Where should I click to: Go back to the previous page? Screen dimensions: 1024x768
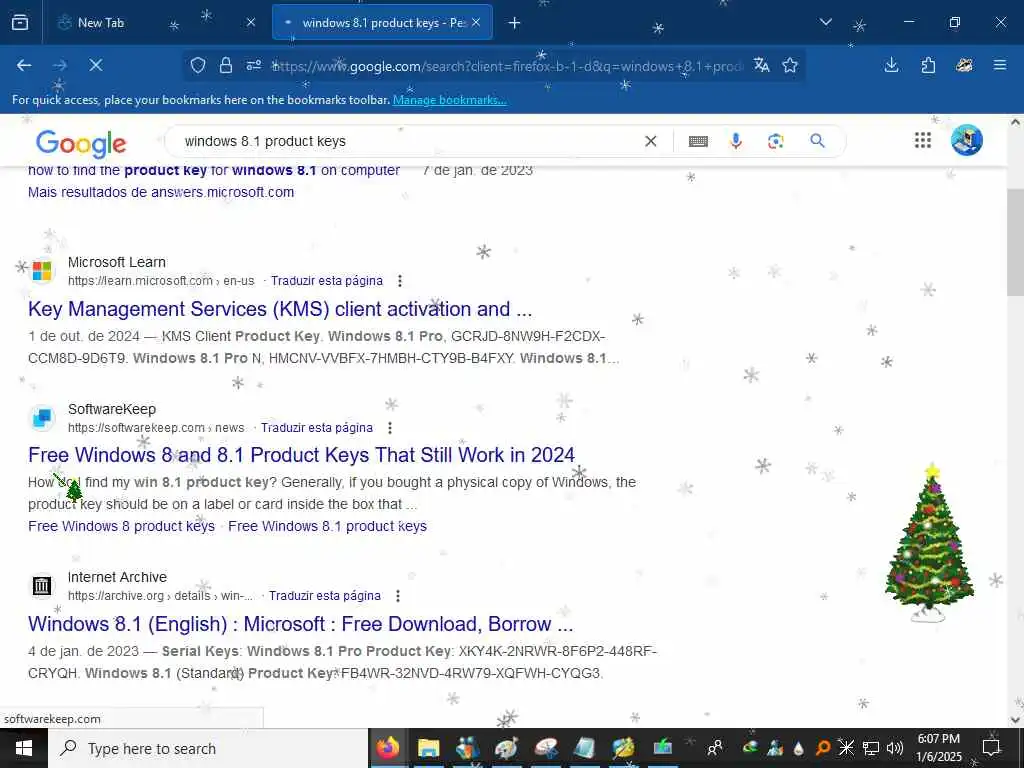point(24,65)
